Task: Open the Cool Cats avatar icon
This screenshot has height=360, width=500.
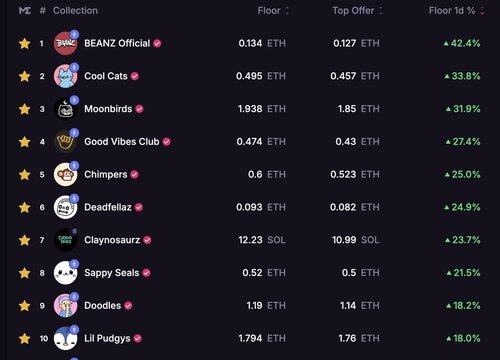Action: [66, 76]
